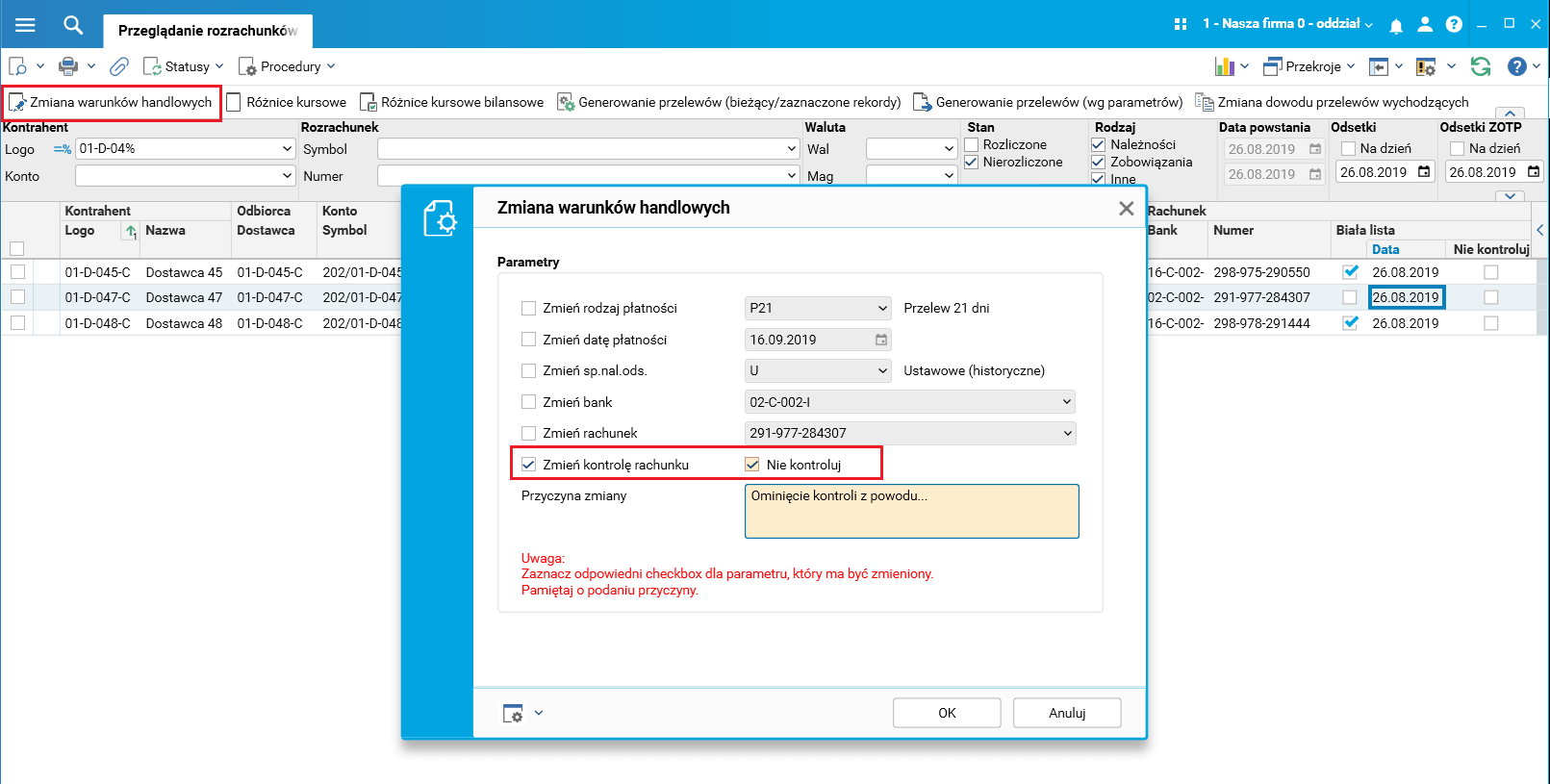Click Różnice kursowe action
Viewport: 1550px width, 784px height.
pos(286,102)
